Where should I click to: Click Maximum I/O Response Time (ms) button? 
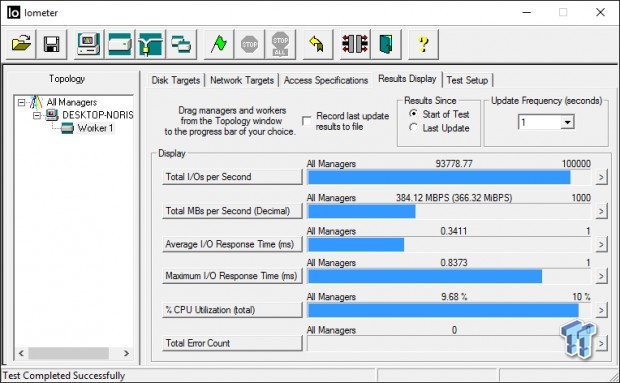232,276
